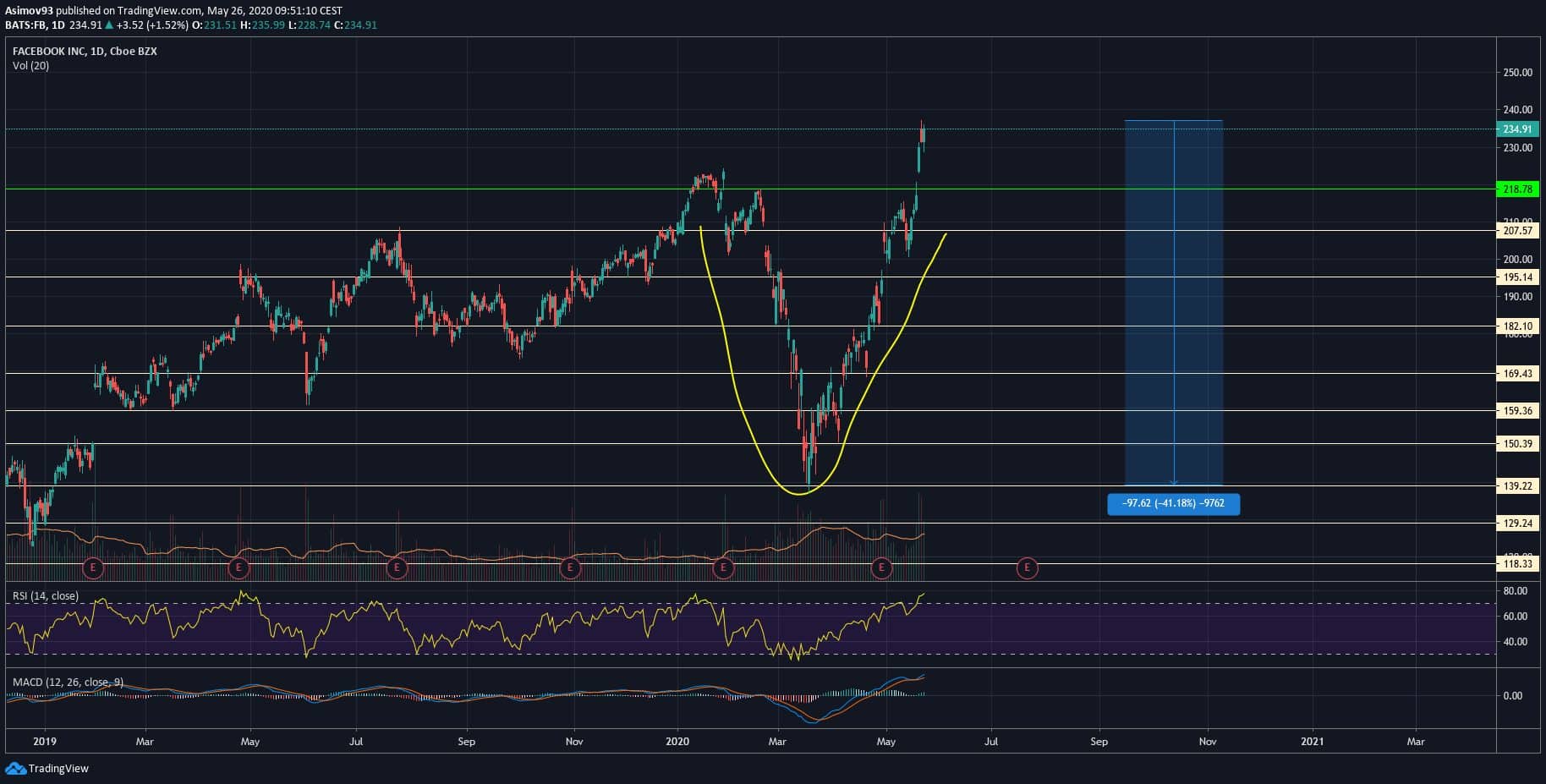Select the 129.24 horizontal line price label
This screenshot has width=1546, height=784.
(1517, 523)
